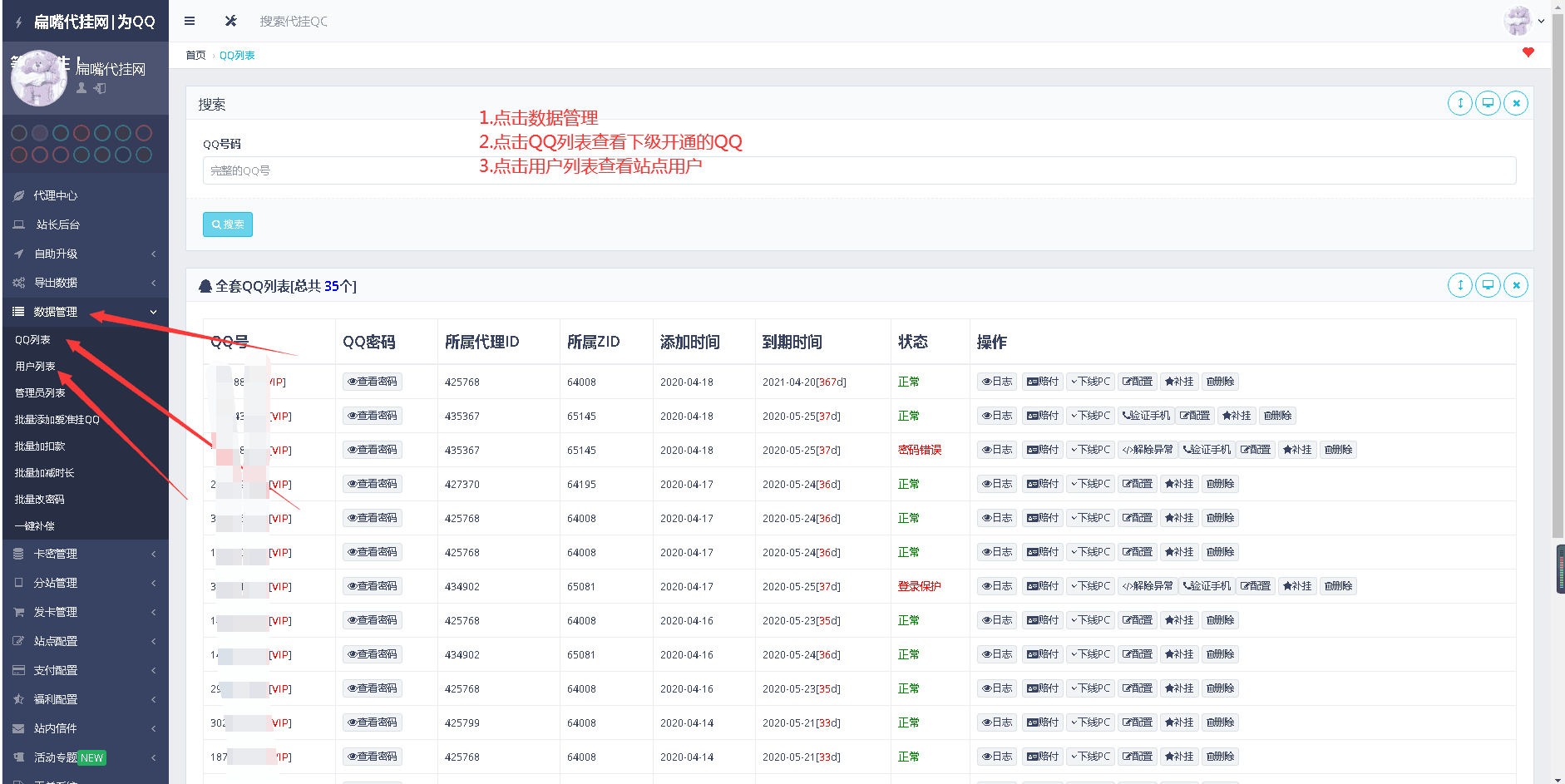1565x784 pixels.
Task: Click 查看密码 in the 427370 row
Action: (x=373, y=484)
